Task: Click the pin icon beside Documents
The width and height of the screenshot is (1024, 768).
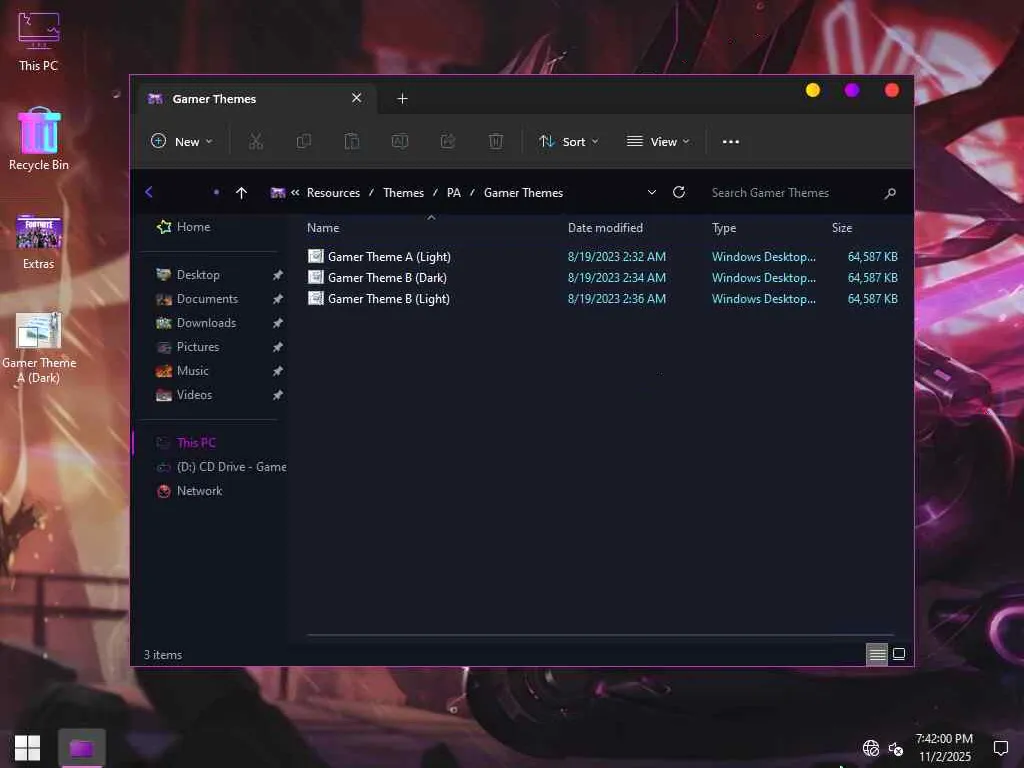Action: pos(278,298)
